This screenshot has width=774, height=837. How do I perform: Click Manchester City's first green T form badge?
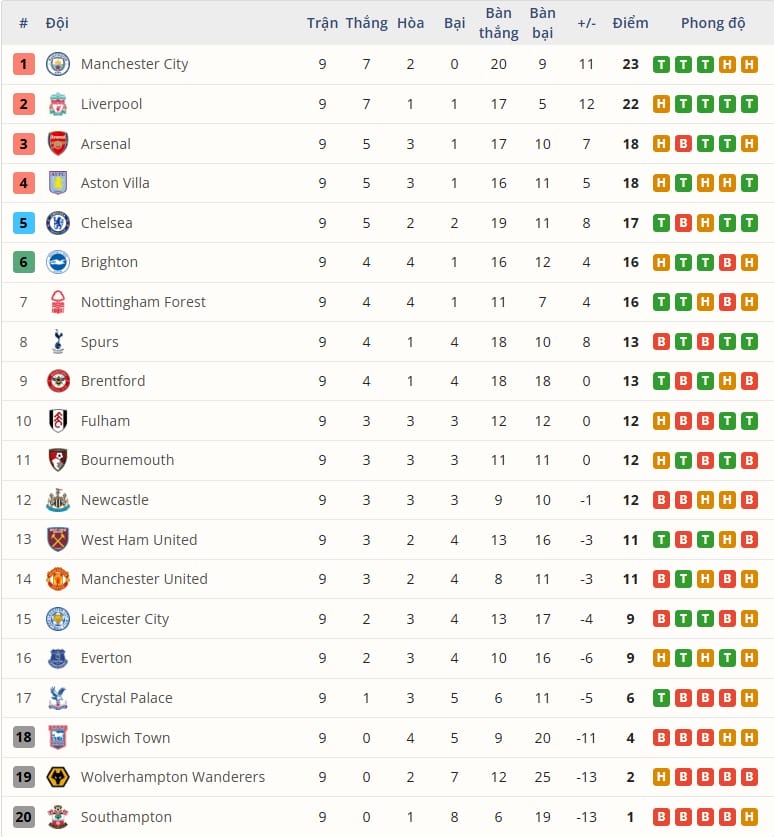click(661, 64)
